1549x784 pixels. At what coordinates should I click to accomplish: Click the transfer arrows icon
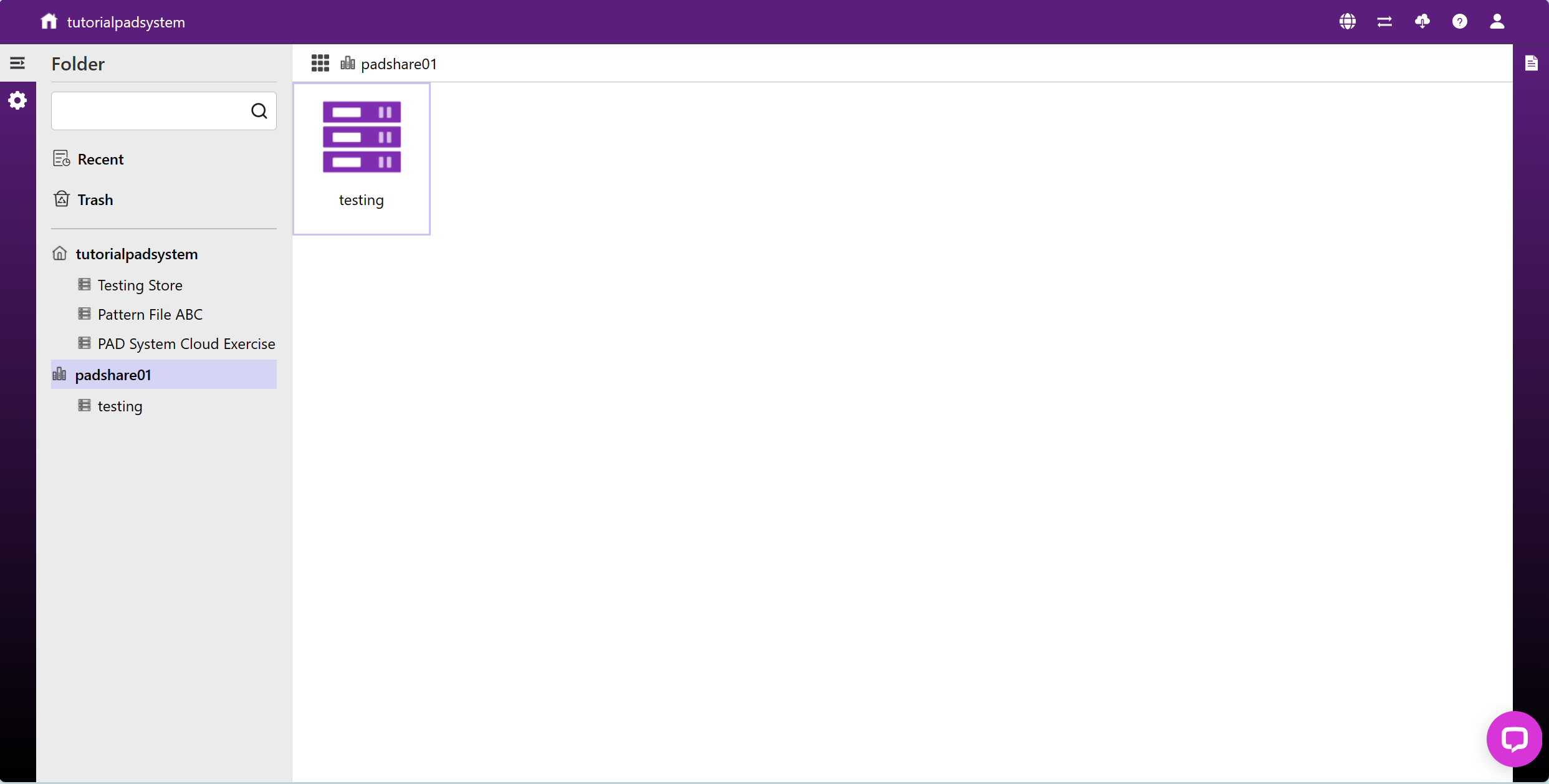click(1384, 22)
